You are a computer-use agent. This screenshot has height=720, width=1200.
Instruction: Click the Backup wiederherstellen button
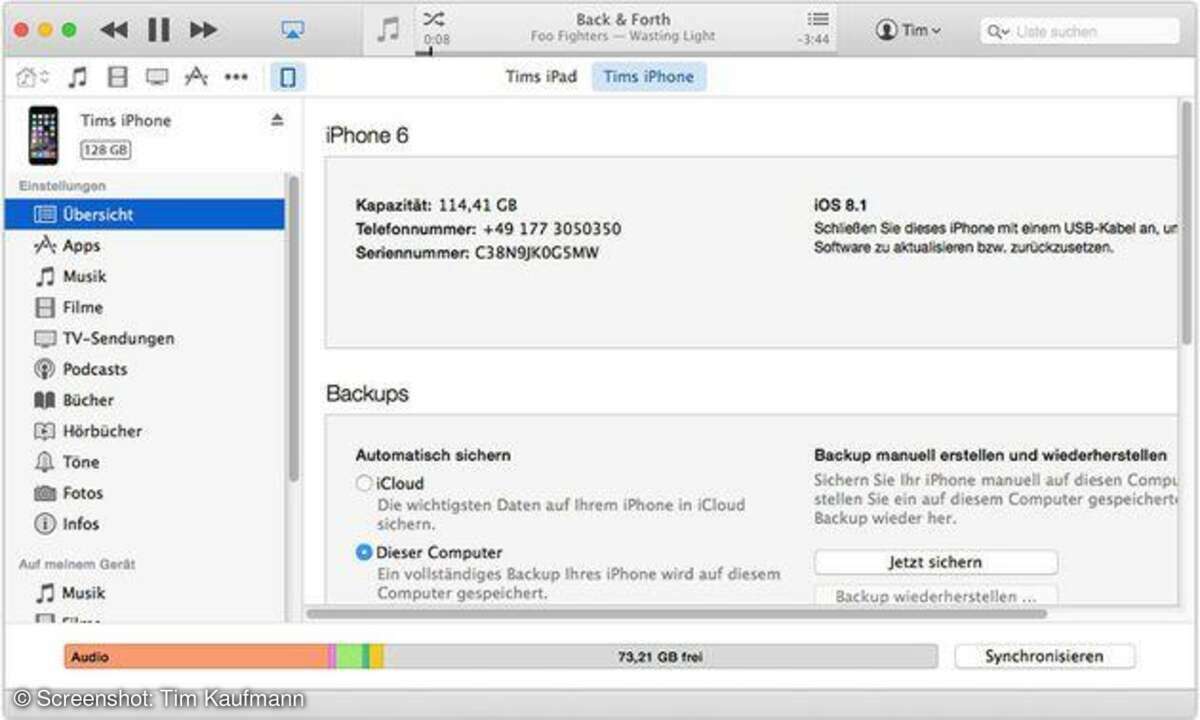coord(936,596)
